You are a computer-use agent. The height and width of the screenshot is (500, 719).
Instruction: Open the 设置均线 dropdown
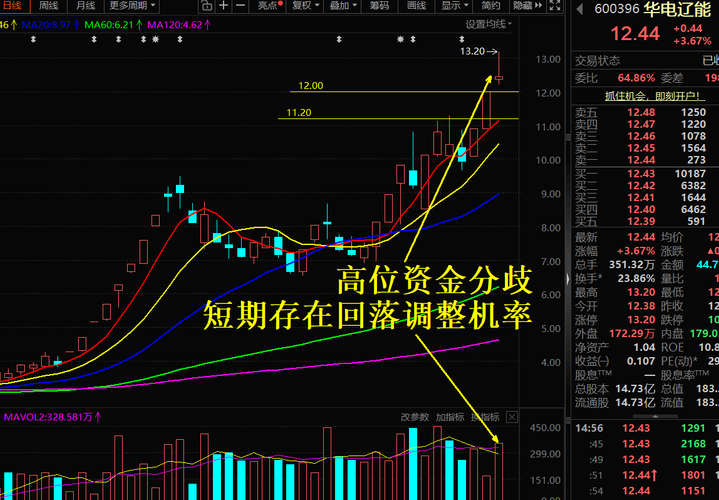488,24
